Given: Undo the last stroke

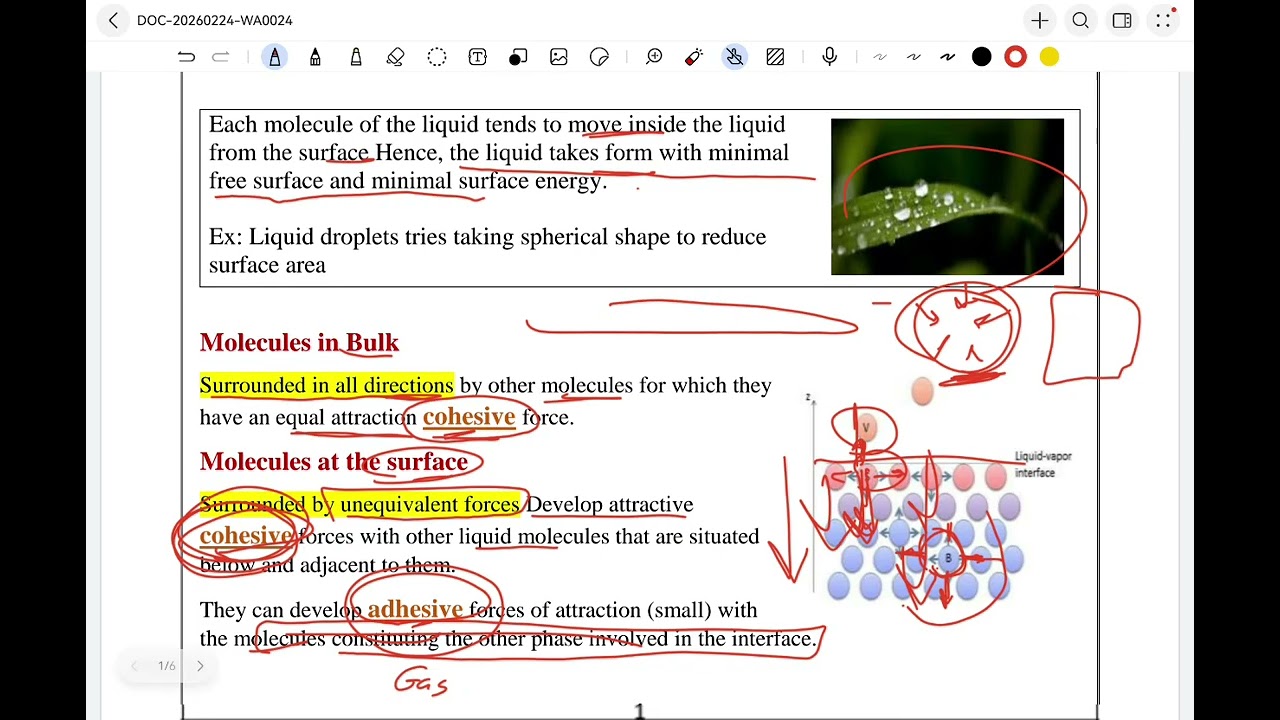Looking at the screenshot, I should pyautogui.click(x=187, y=57).
